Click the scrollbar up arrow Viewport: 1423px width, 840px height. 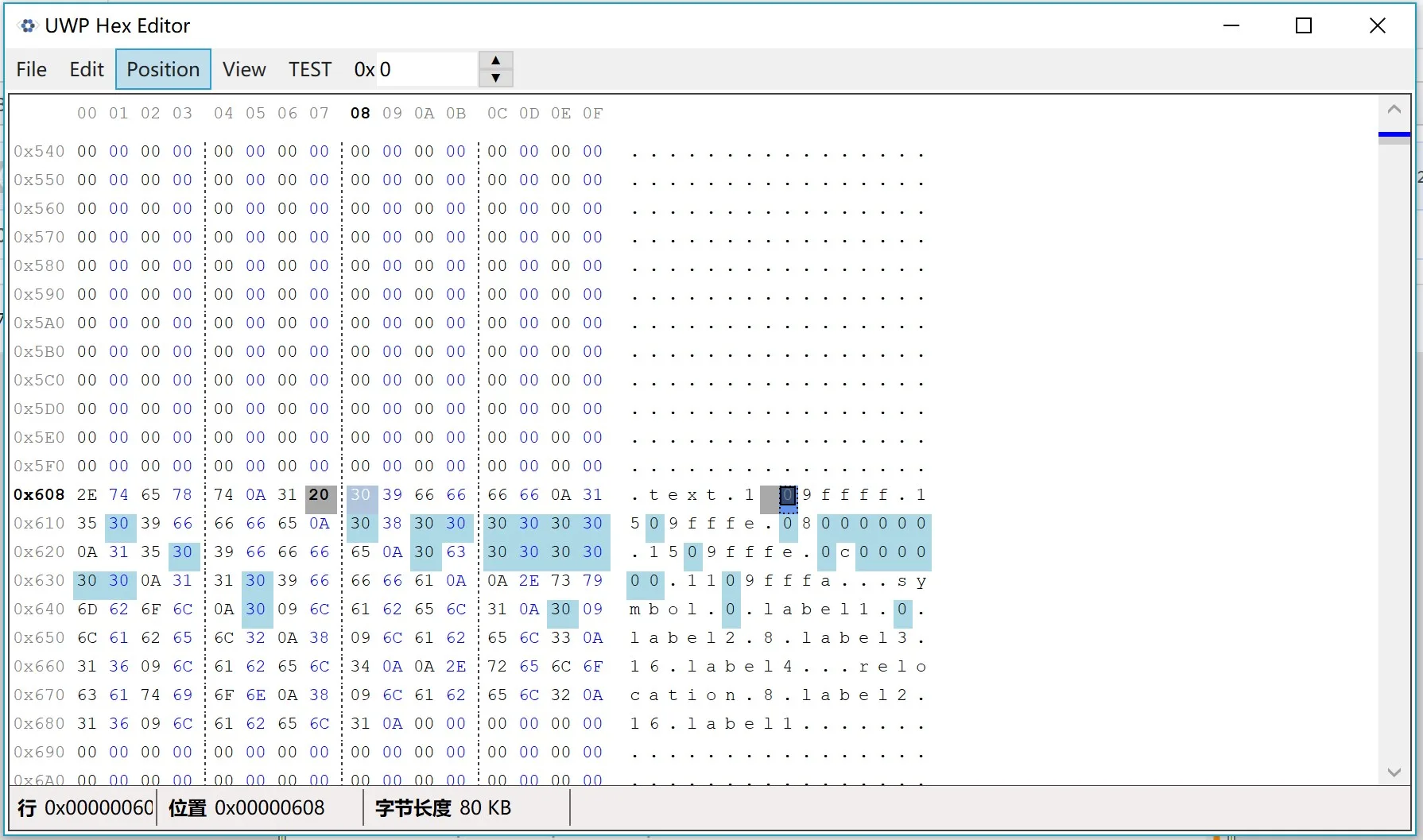tap(1394, 109)
